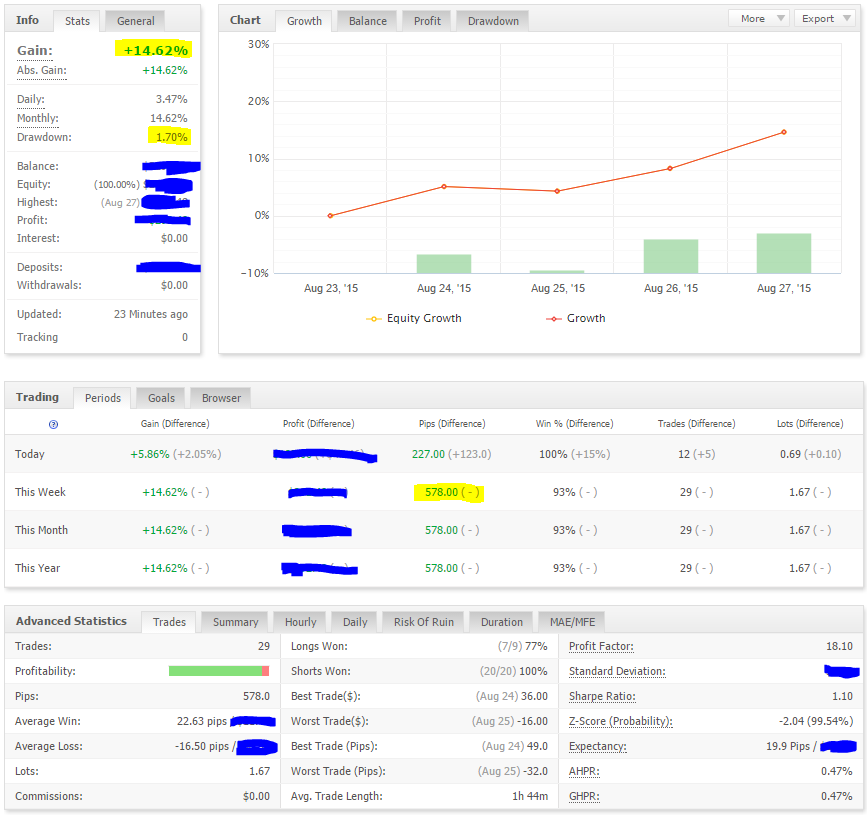This screenshot has width=867, height=815.
Task: Click the Gain (Difference) column header
Action: [x=175, y=424]
